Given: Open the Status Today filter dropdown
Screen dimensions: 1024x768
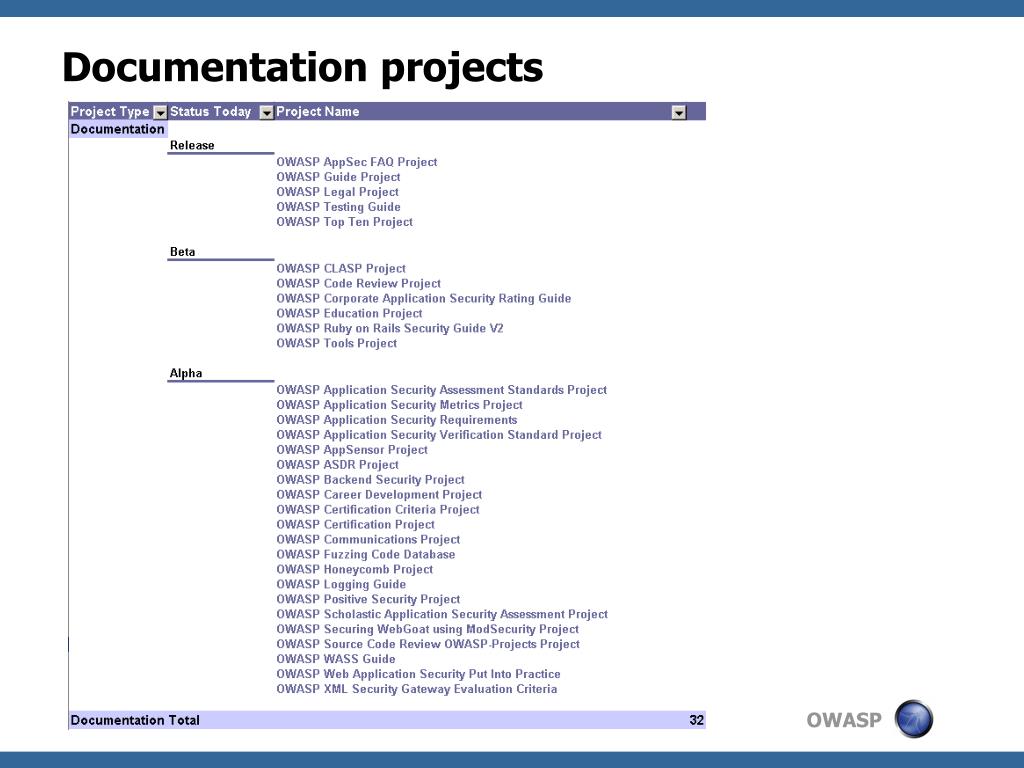Looking at the screenshot, I should coord(266,112).
